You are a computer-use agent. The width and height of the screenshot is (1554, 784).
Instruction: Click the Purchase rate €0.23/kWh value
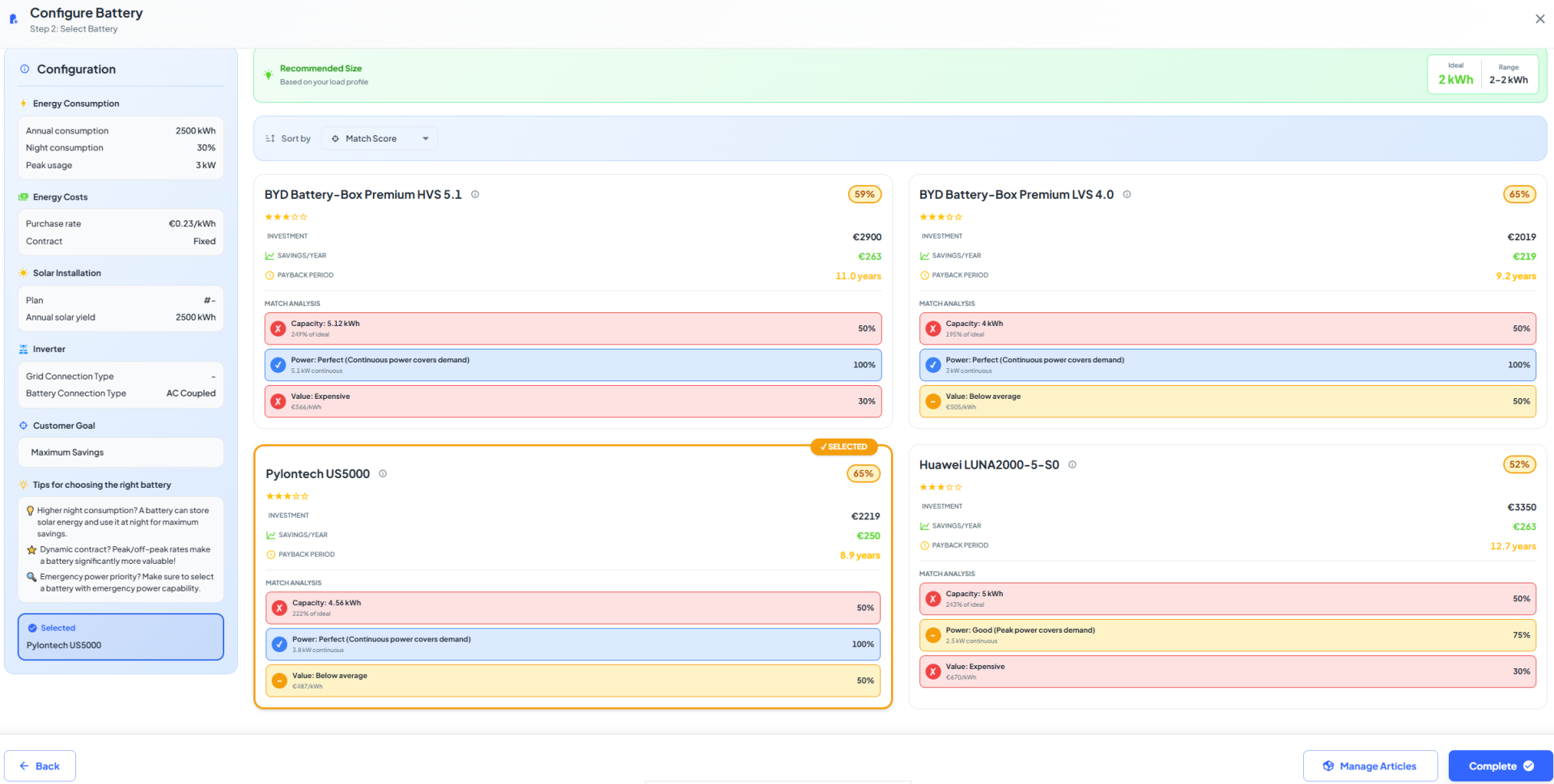point(192,223)
